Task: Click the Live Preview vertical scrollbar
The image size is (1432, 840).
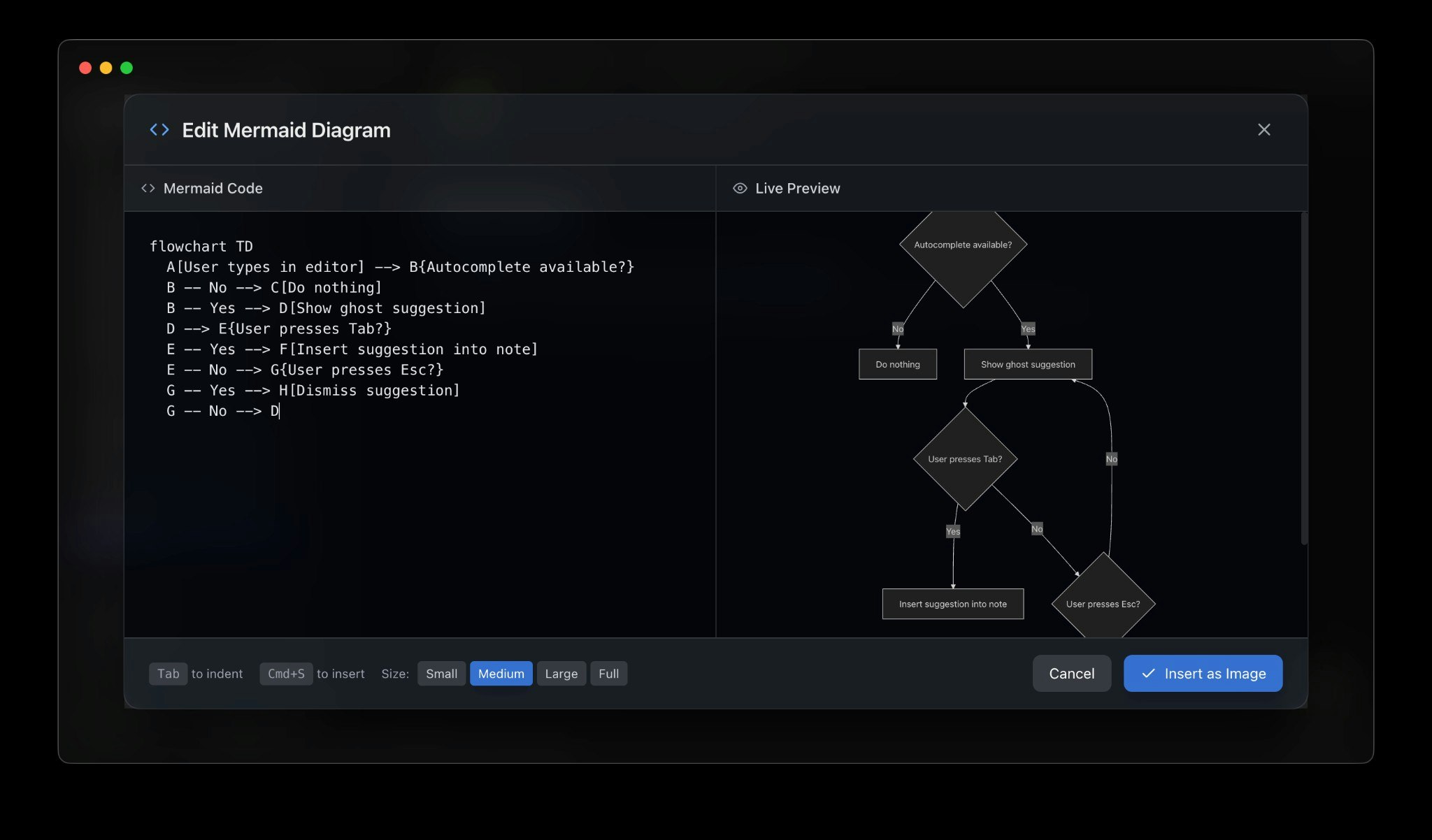Action: pos(1303,377)
